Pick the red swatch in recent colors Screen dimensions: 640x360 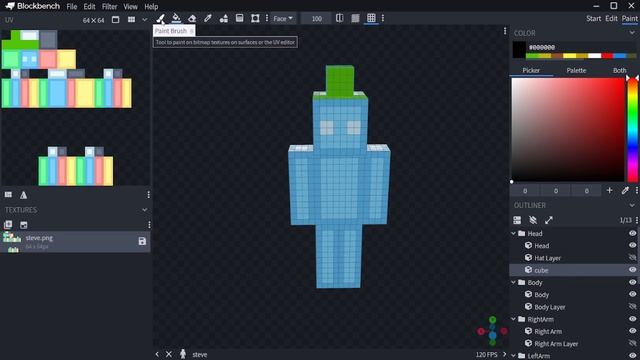coord(607,56)
